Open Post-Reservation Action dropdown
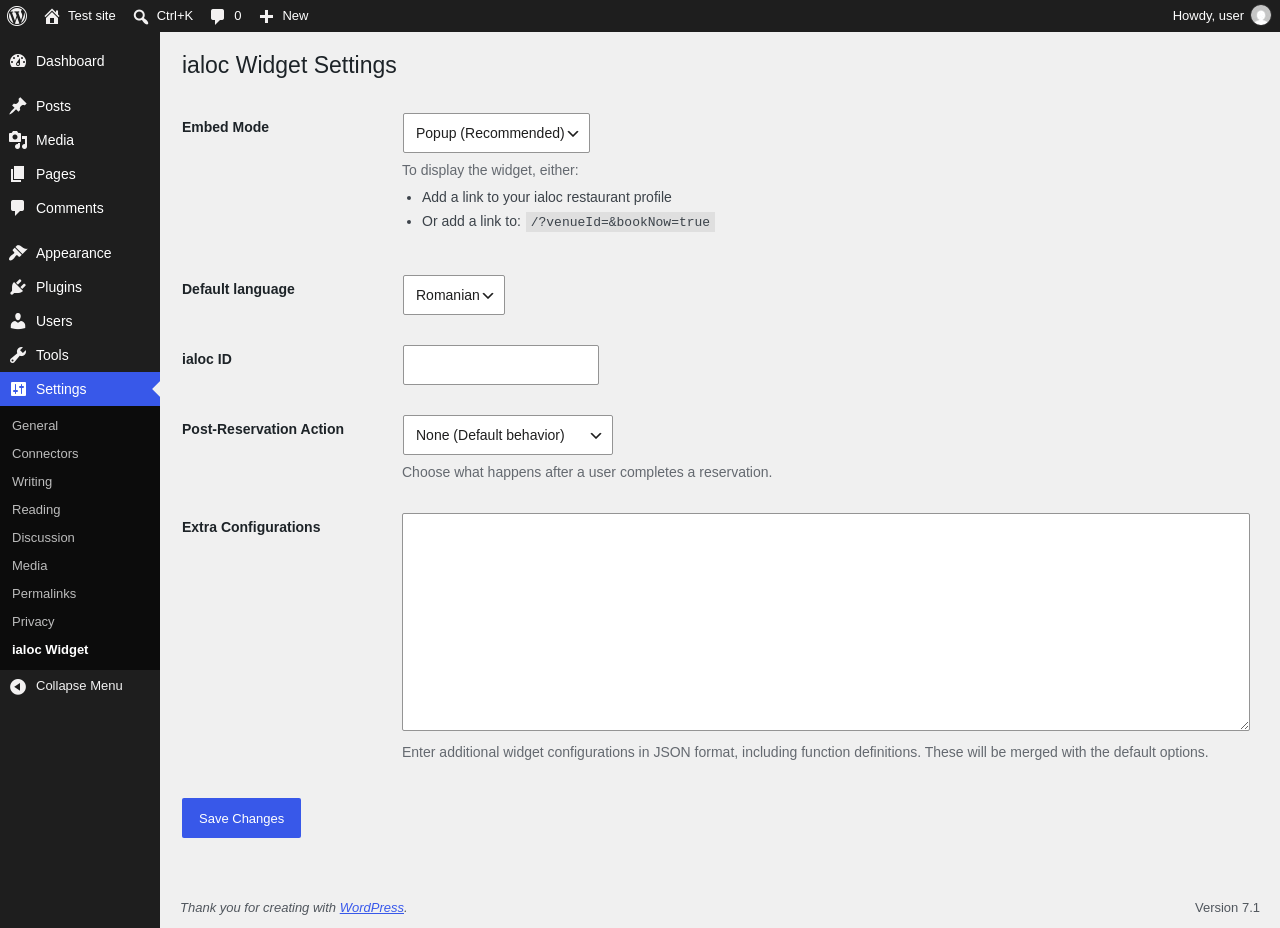This screenshot has width=1280, height=928. pyautogui.click(x=508, y=435)
